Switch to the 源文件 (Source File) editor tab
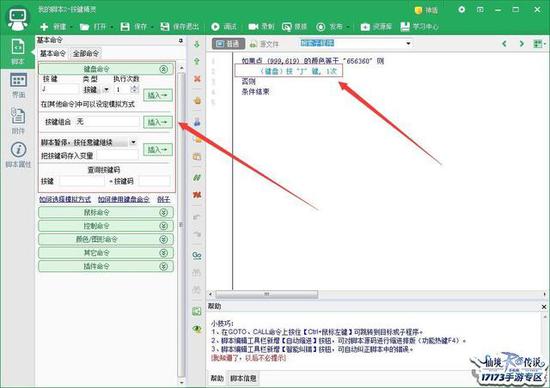The width and height of the screenshot is (550, 388). point(264,44)
